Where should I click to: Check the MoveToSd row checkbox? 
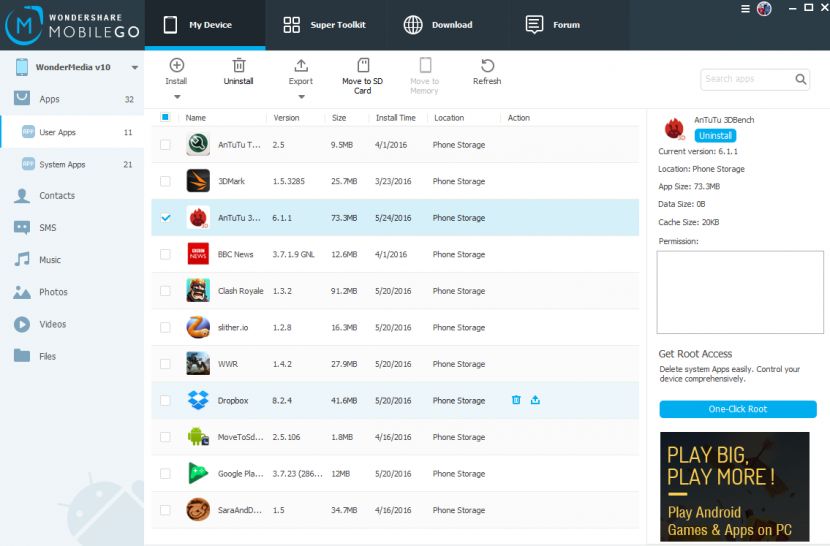165,437
